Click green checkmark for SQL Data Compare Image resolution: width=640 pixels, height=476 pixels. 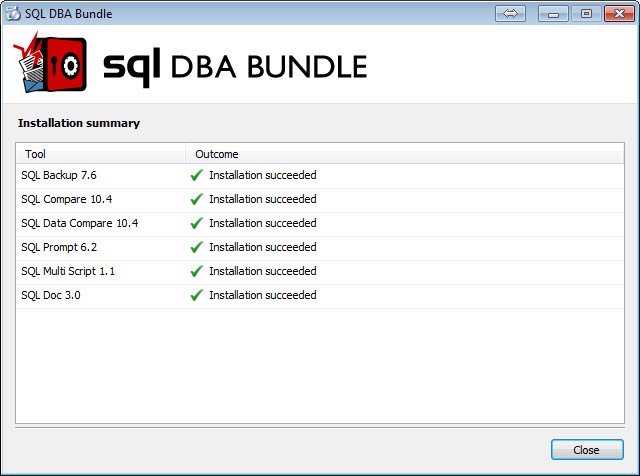coord(197,223)
